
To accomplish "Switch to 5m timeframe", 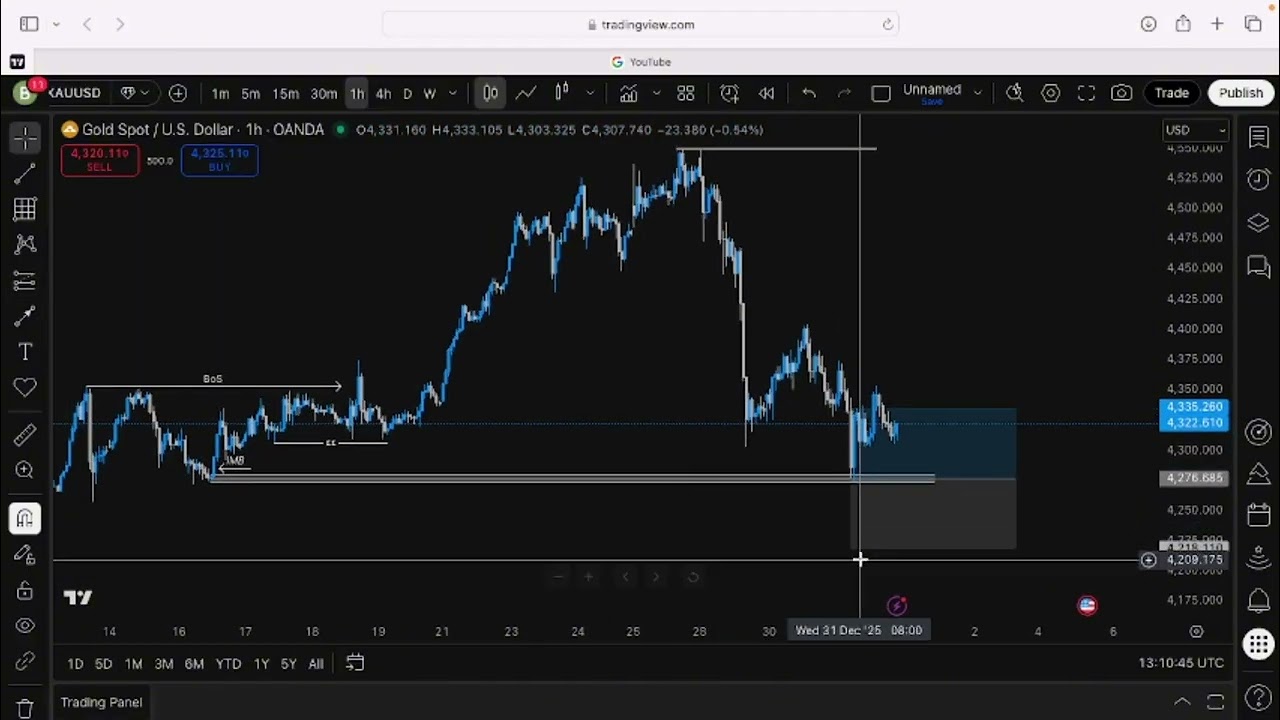I will click(x=251, y=93).
